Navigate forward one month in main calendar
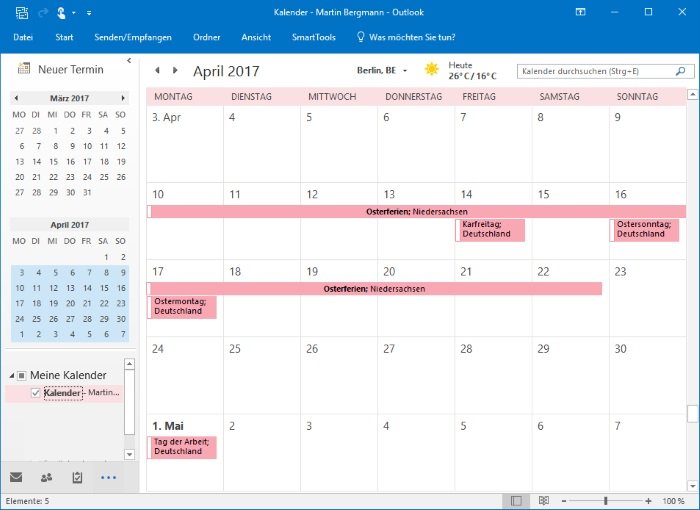The width and height of the screenshot is (700, 510). [175, 70]
